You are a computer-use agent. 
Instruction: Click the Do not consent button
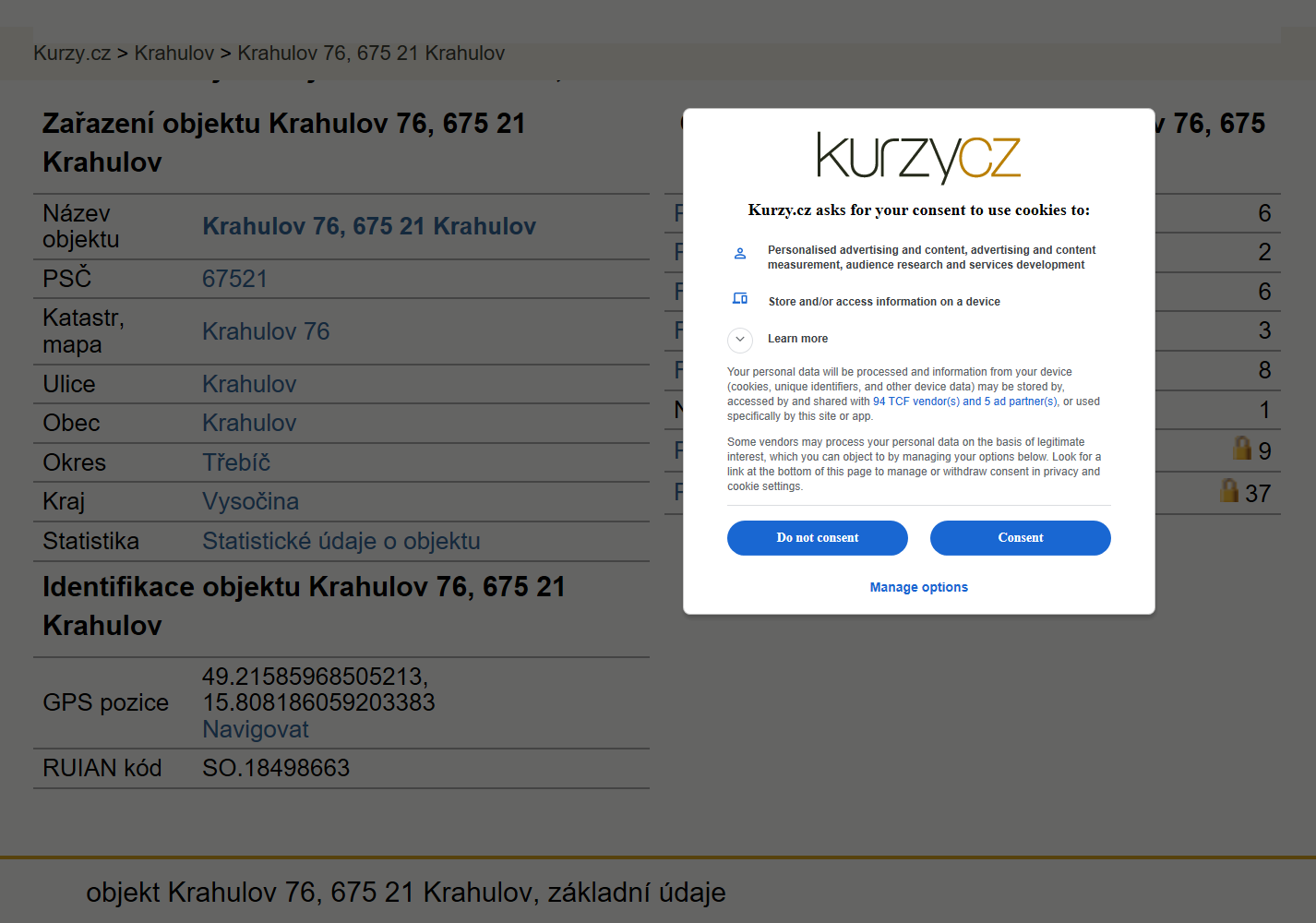pos(817,538)
